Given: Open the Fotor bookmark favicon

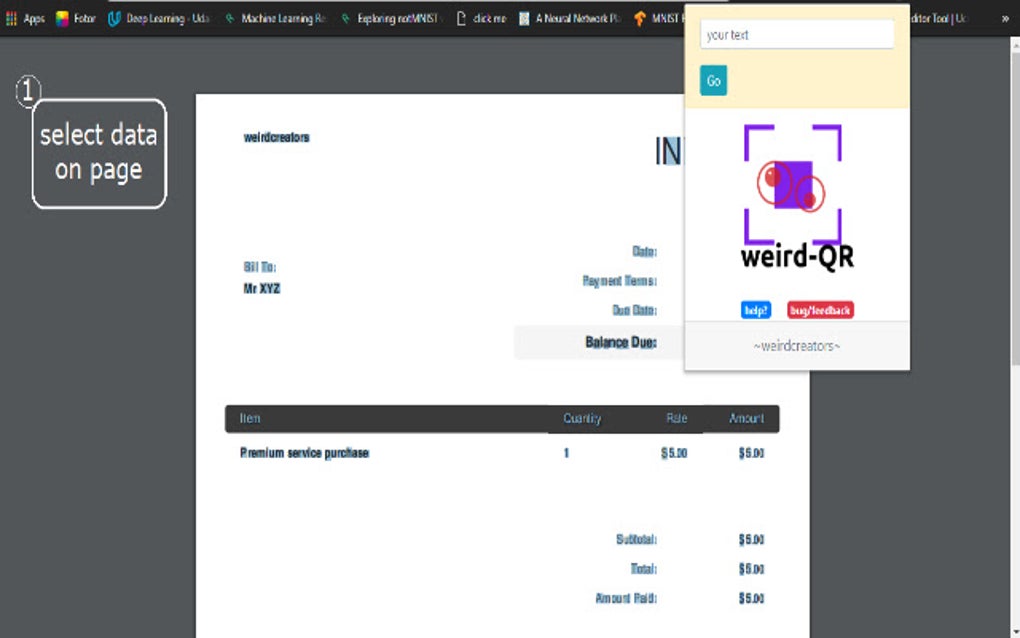Looking at the screenshot, I should pyautogui.click(x=63, y=18).
